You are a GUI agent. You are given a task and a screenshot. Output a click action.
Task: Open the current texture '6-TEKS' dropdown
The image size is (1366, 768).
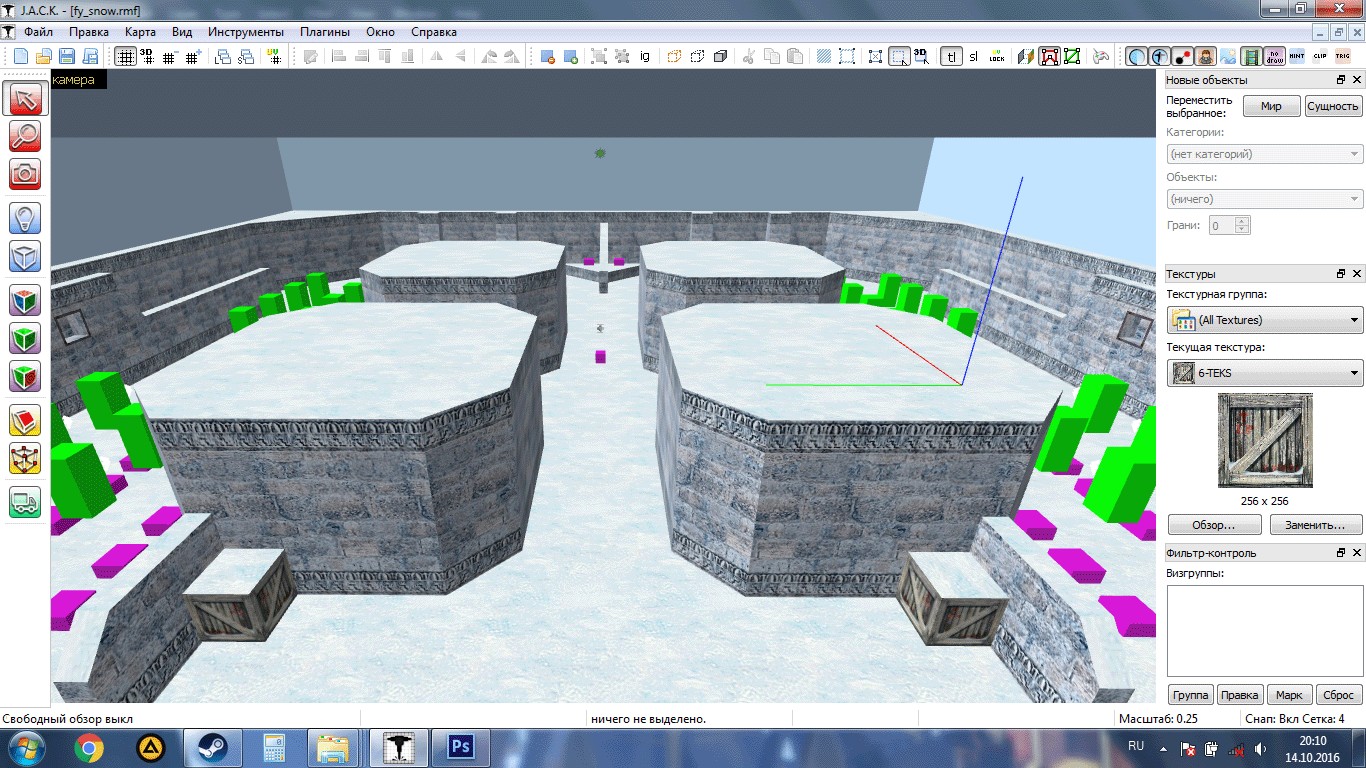1352,372
